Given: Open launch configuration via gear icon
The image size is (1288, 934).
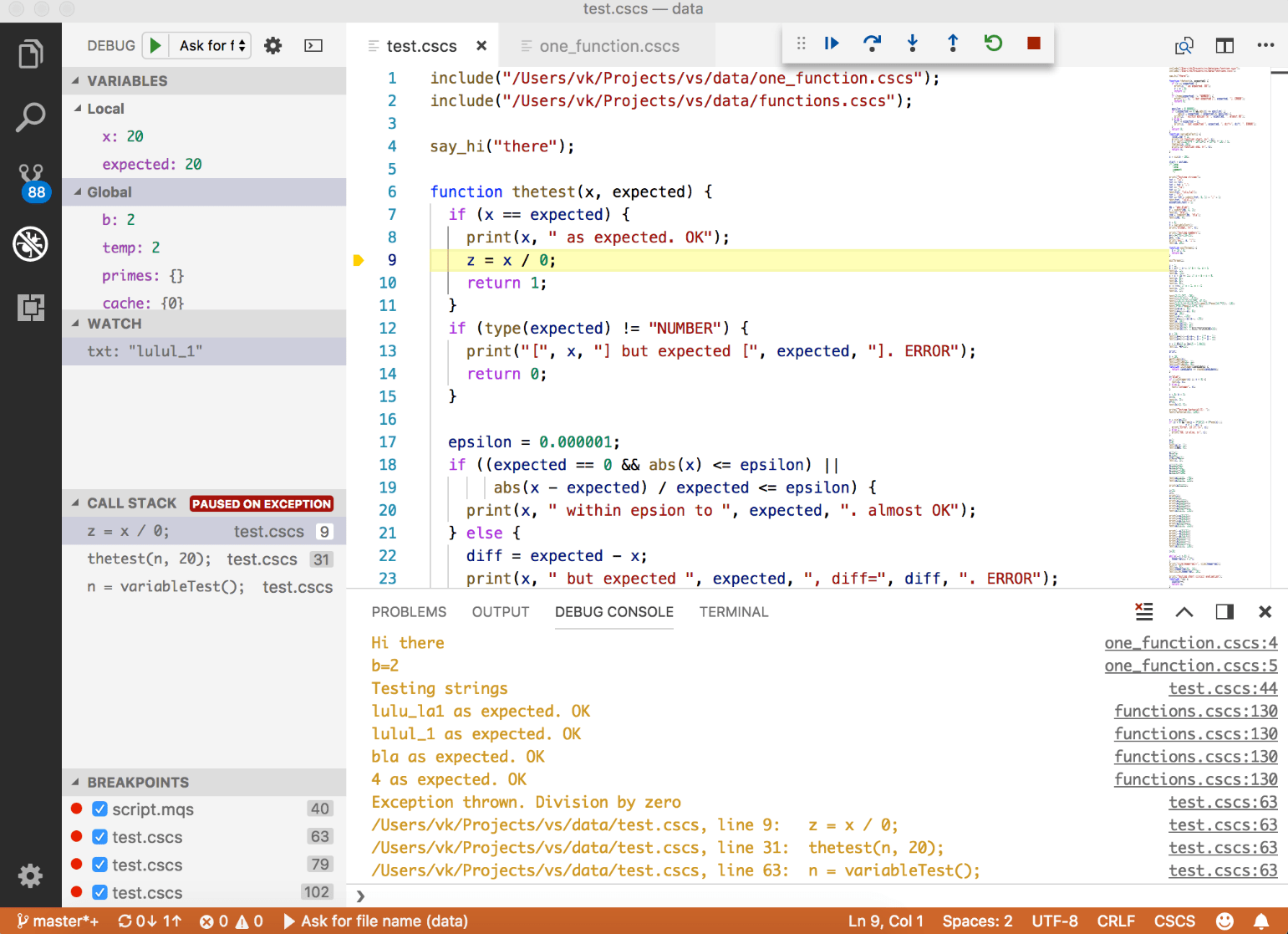Looking at the screenshot, I should click(272, 45).
